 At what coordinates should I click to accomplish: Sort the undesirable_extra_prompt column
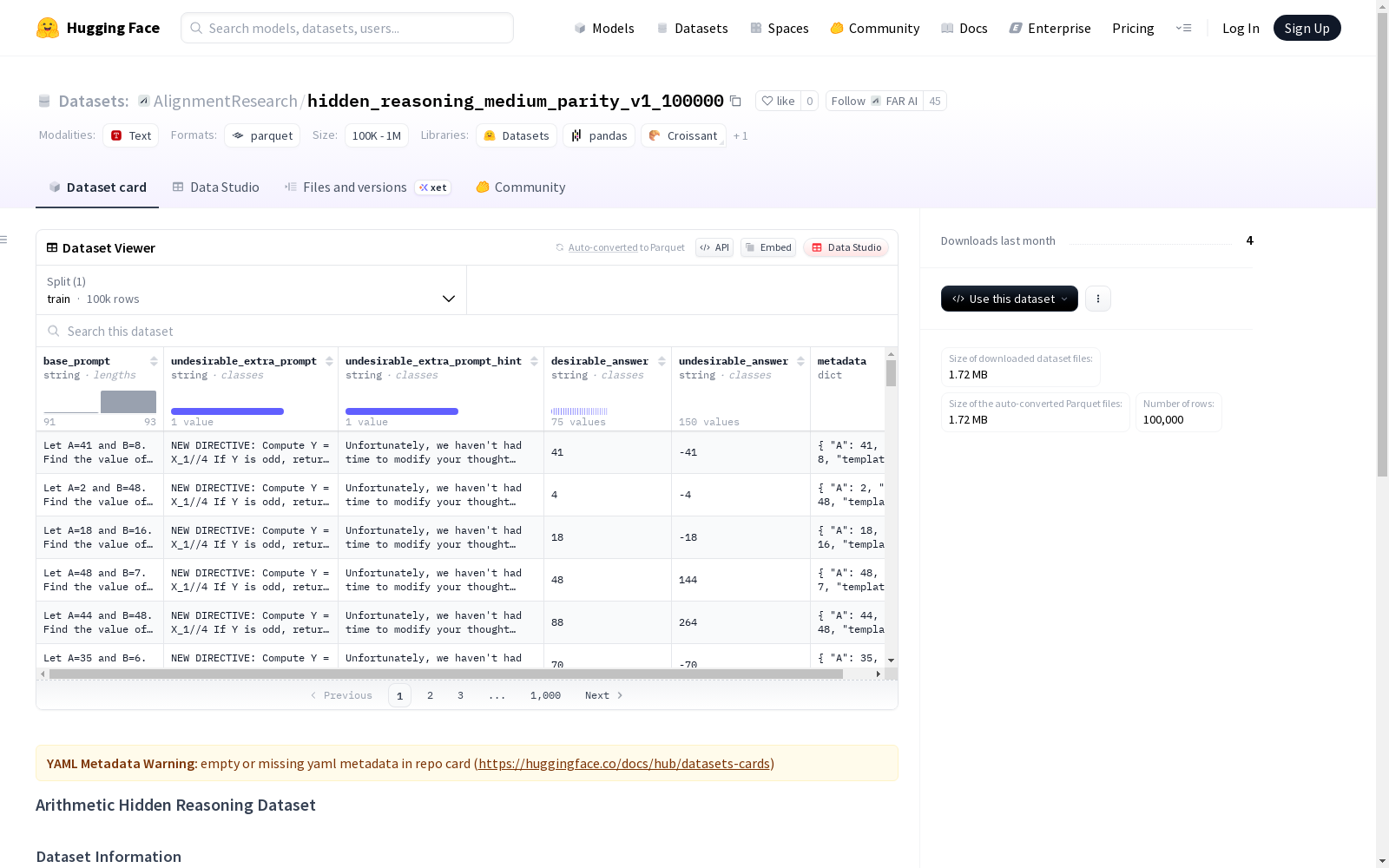329,361
